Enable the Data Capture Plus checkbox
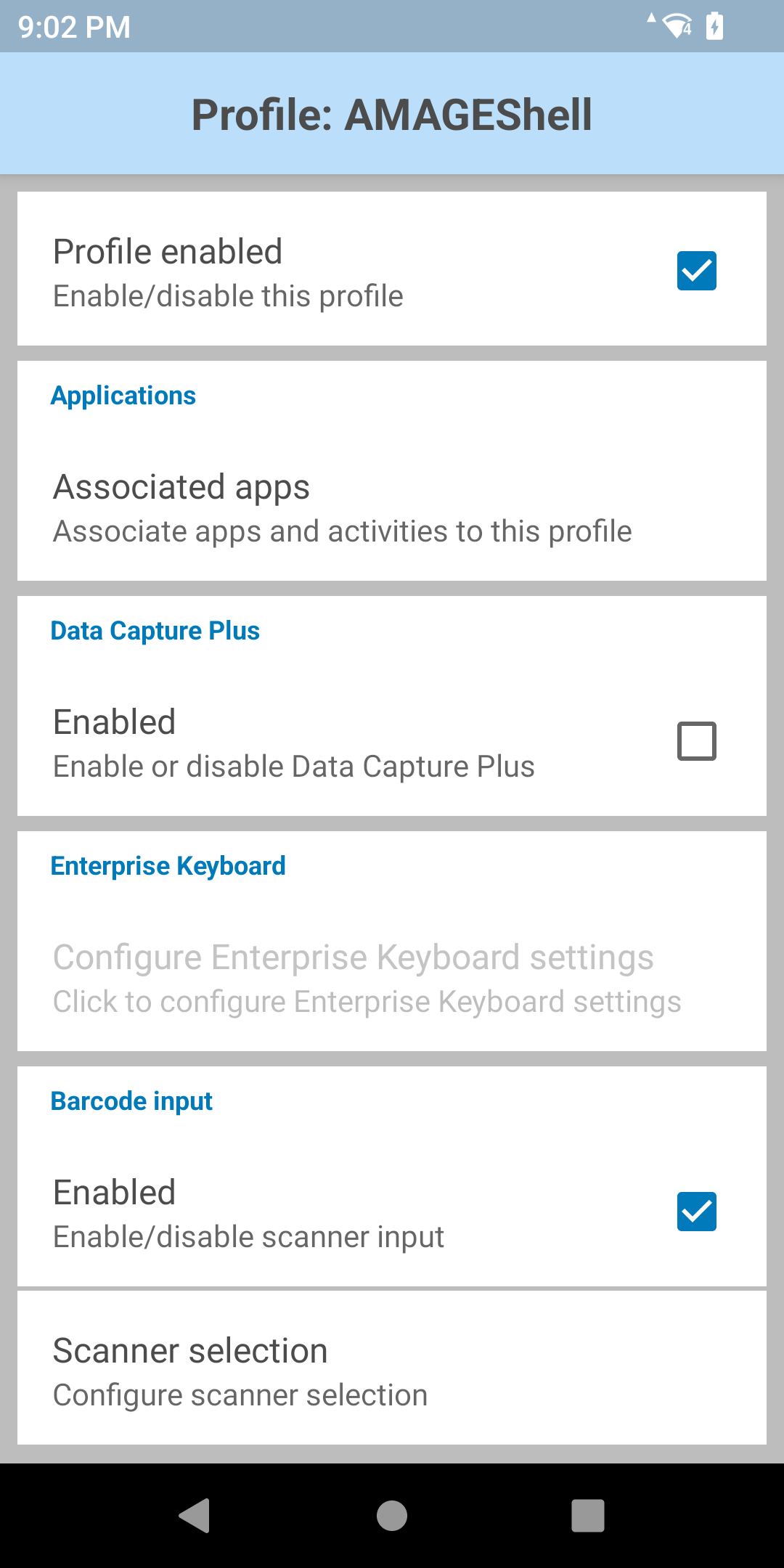Image resolution: width=784 pixels, height=1568 pixels. [697, 741]
